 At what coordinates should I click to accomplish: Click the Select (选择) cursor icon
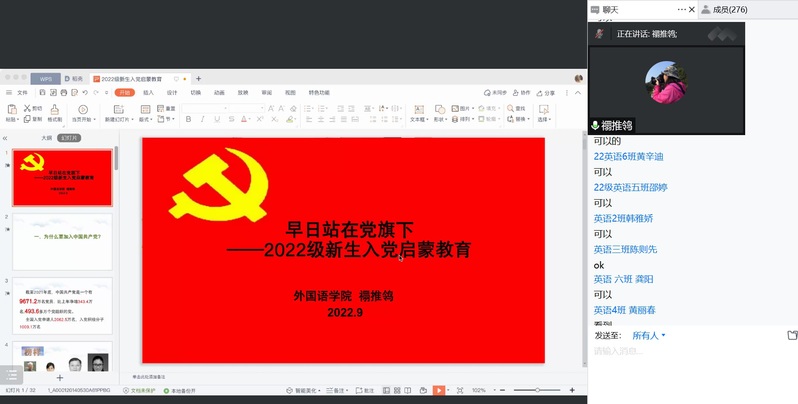pos(544,109)
